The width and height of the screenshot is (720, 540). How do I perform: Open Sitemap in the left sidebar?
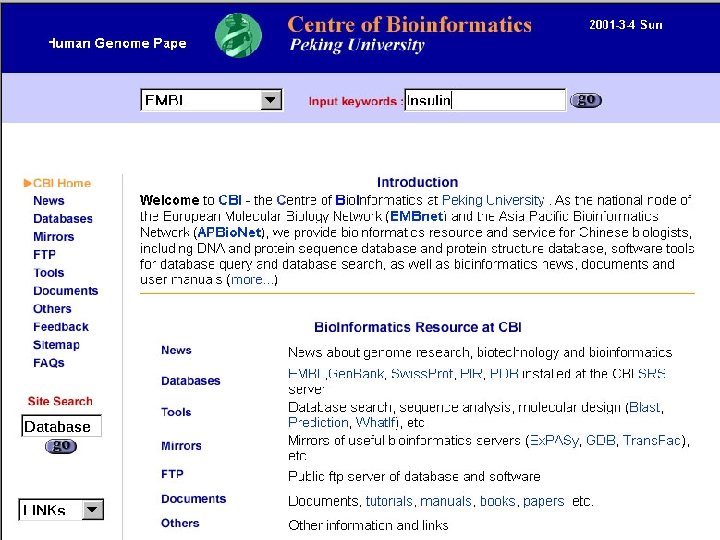[x=56, y=345]
